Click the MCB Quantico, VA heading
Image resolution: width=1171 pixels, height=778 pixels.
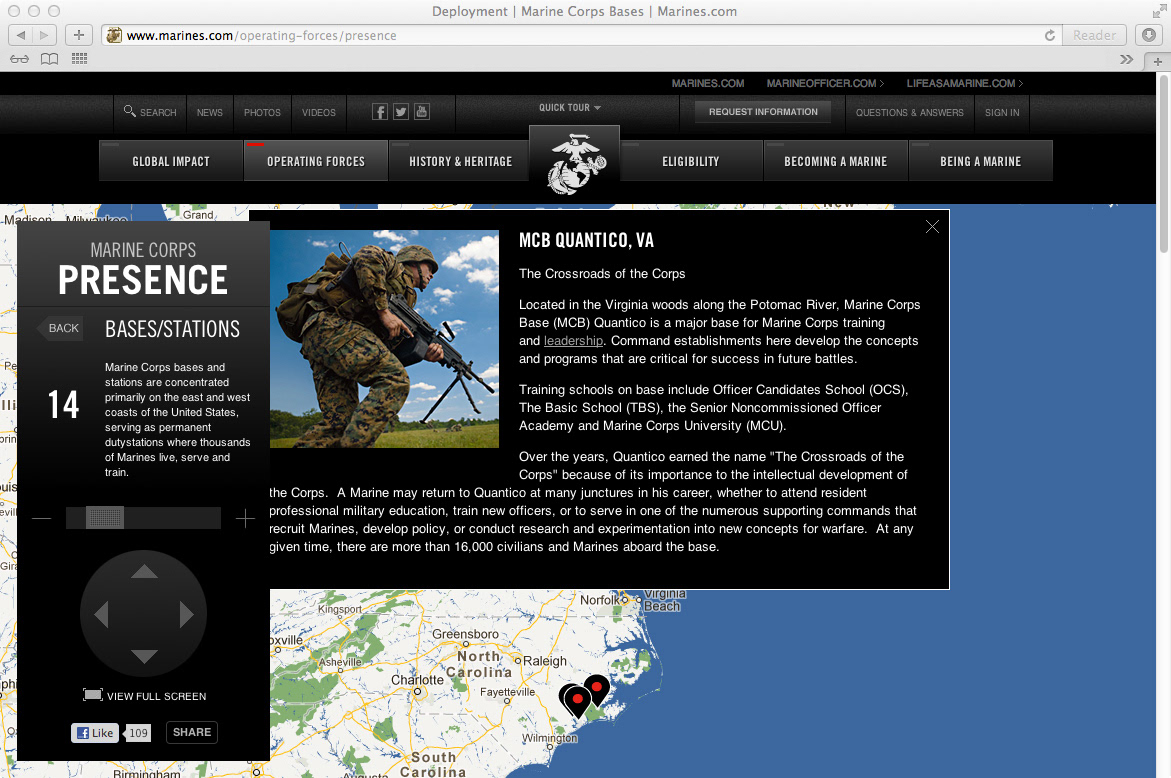pos(586,240)
